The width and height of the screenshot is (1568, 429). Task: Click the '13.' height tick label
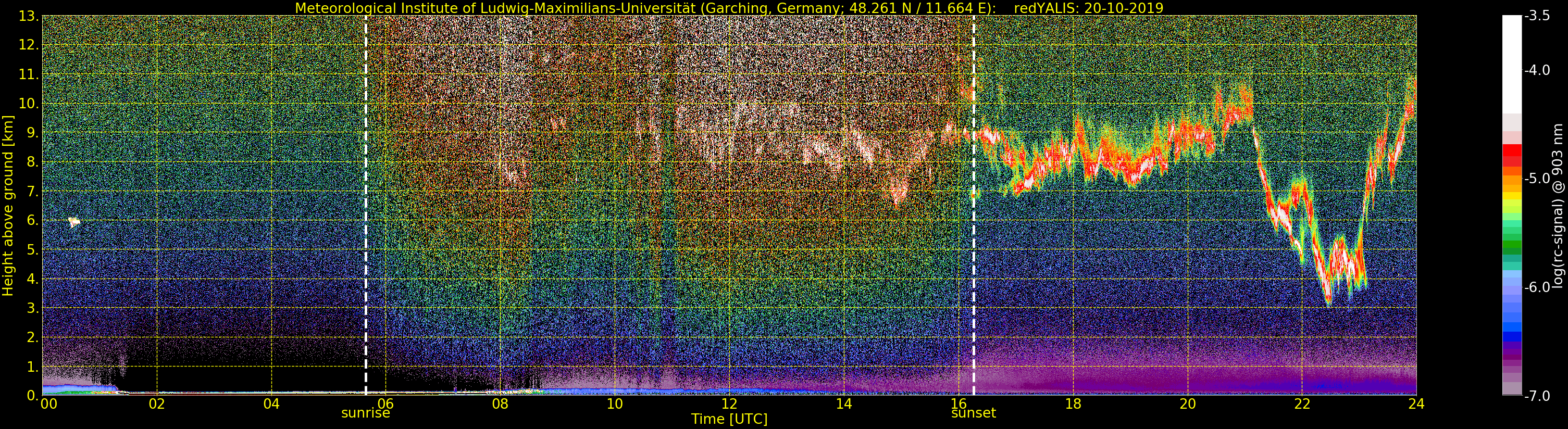(29, 16)
